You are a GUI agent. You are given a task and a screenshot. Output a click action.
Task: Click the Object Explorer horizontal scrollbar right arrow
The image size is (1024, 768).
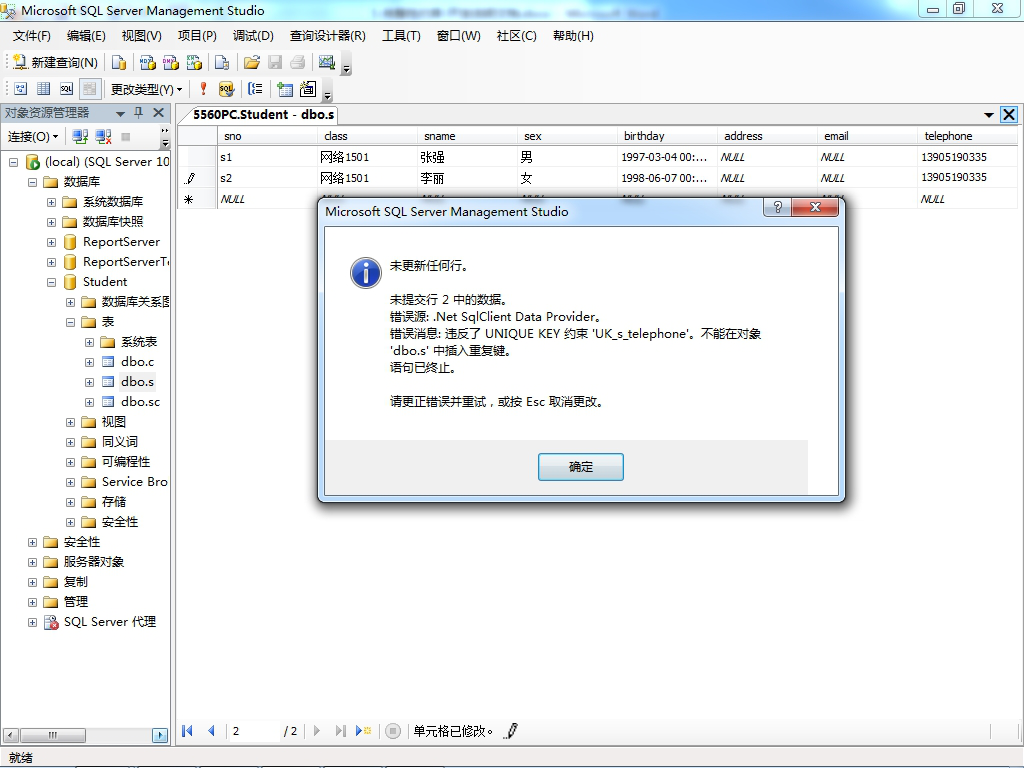(160, 735)
